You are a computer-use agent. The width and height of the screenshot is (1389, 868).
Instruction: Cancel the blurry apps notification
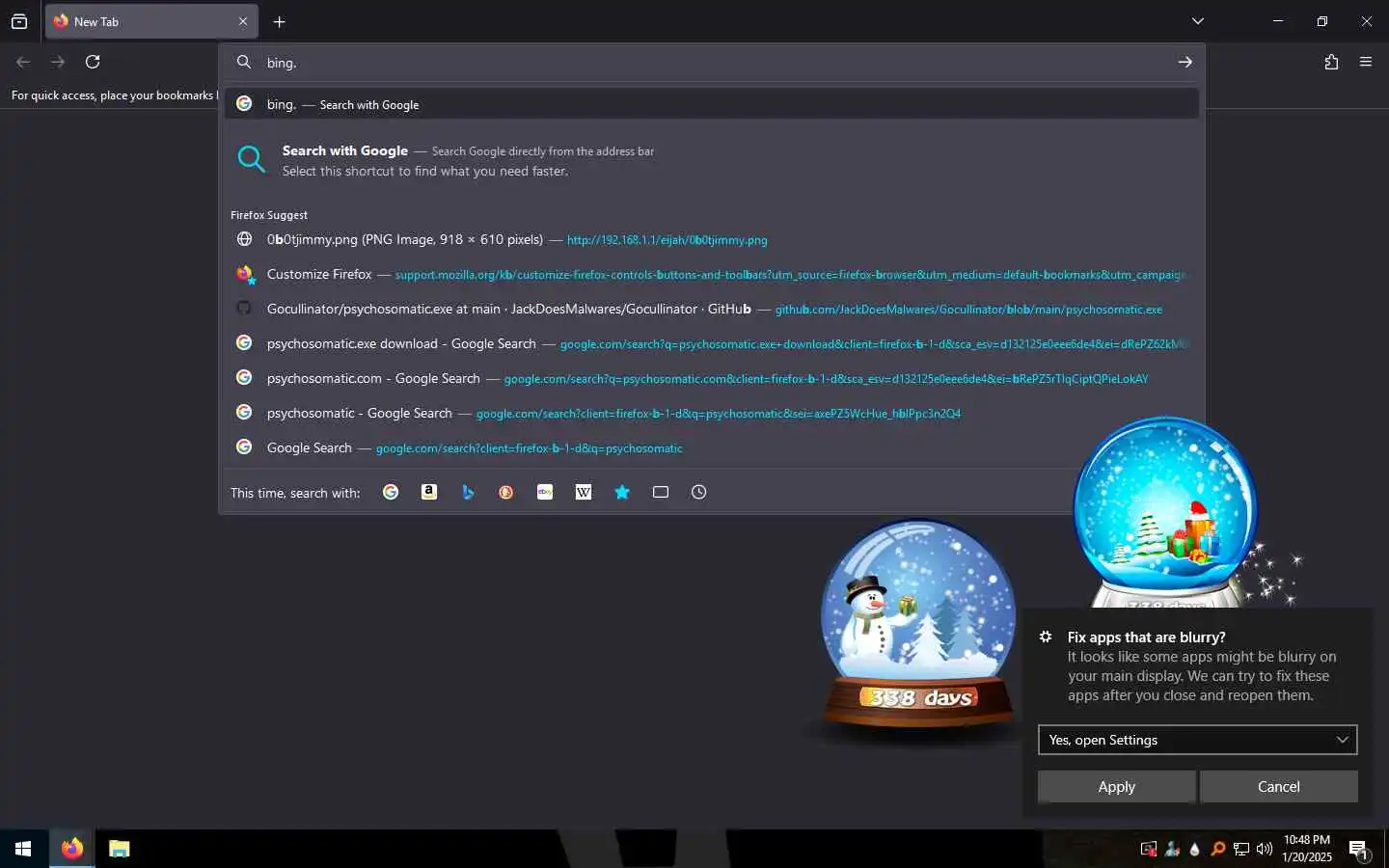coord(1278,786)
